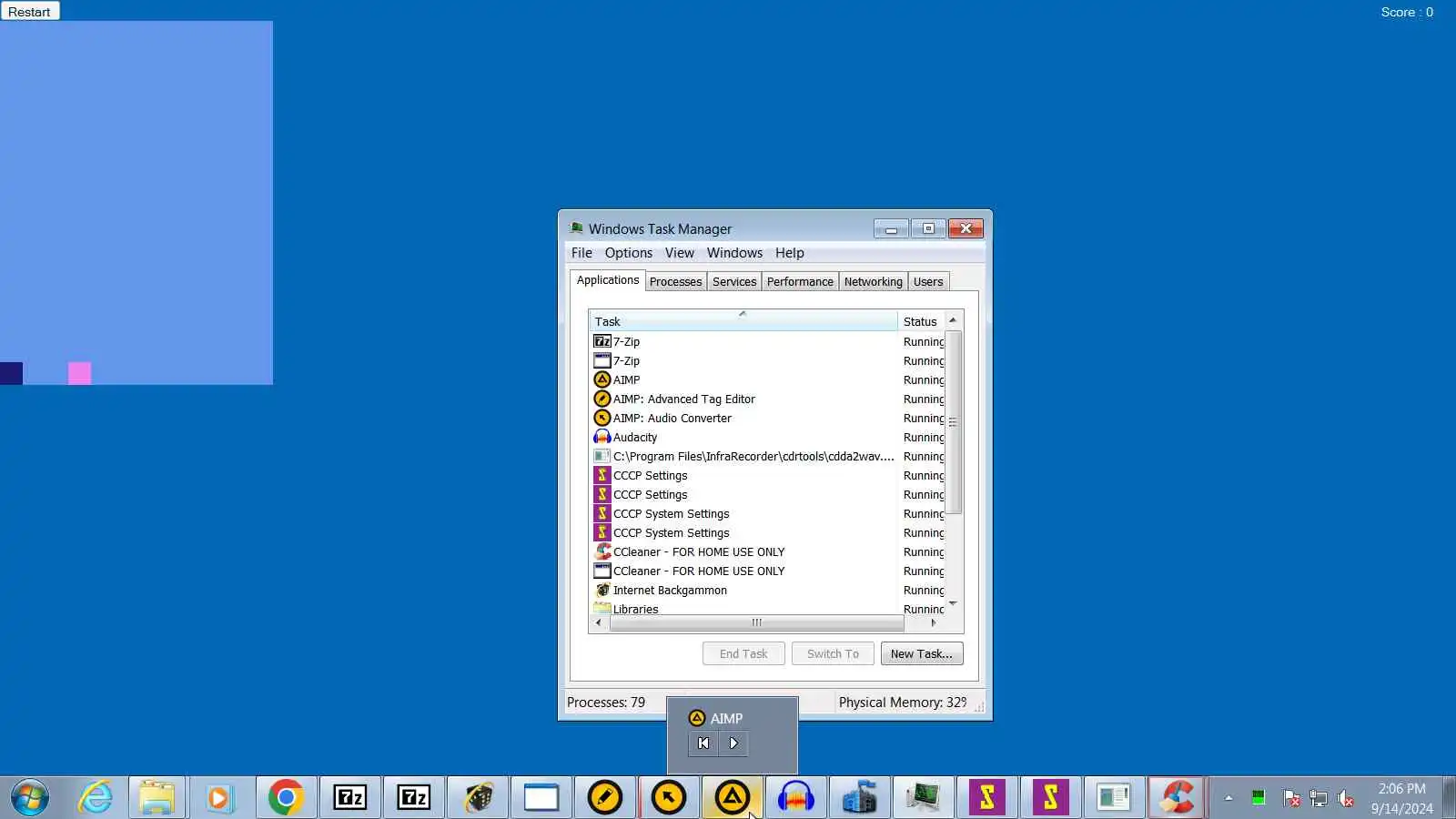Viewport: 1456px width, 819px height.
Task: Select AIMP: Advanced Tag Editor task icon
Action: [x=602, y=399]
